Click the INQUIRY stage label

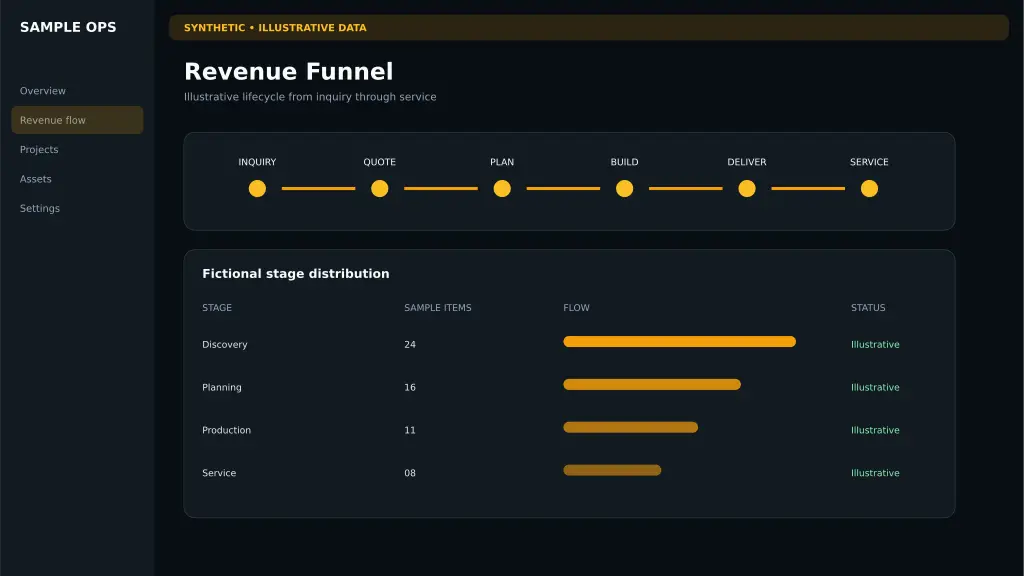coord(257,162)
